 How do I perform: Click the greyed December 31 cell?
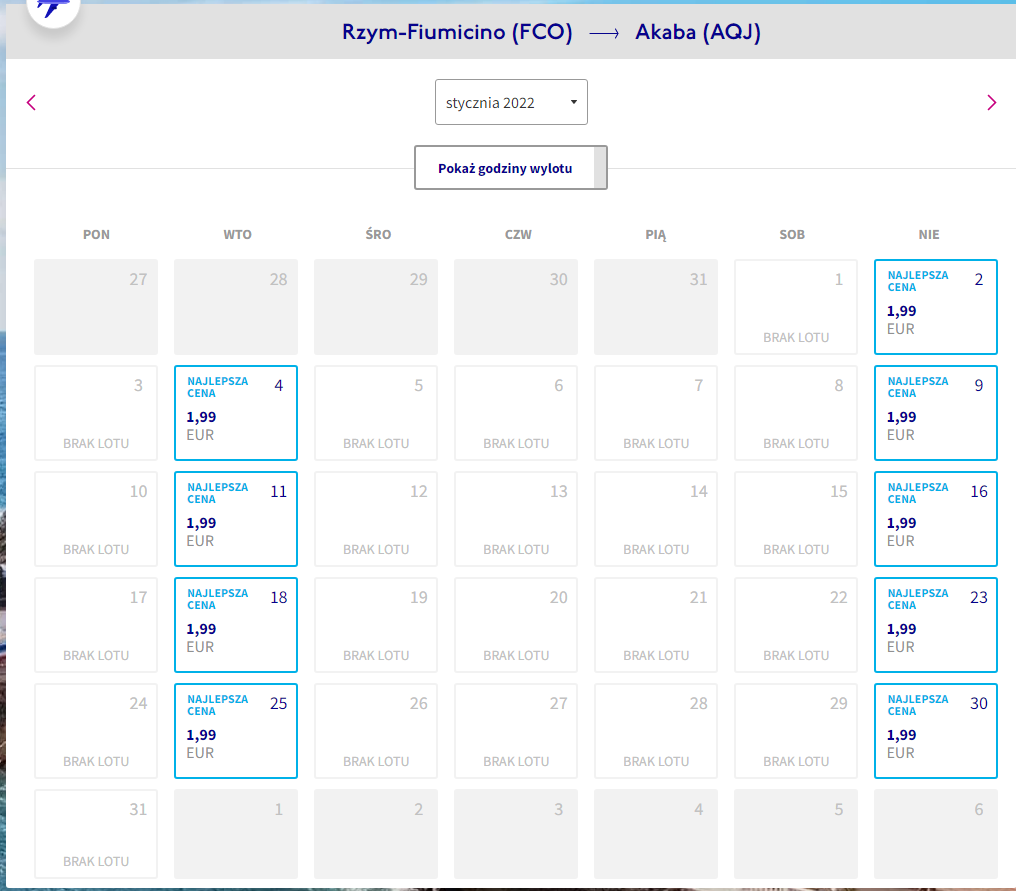656,307
